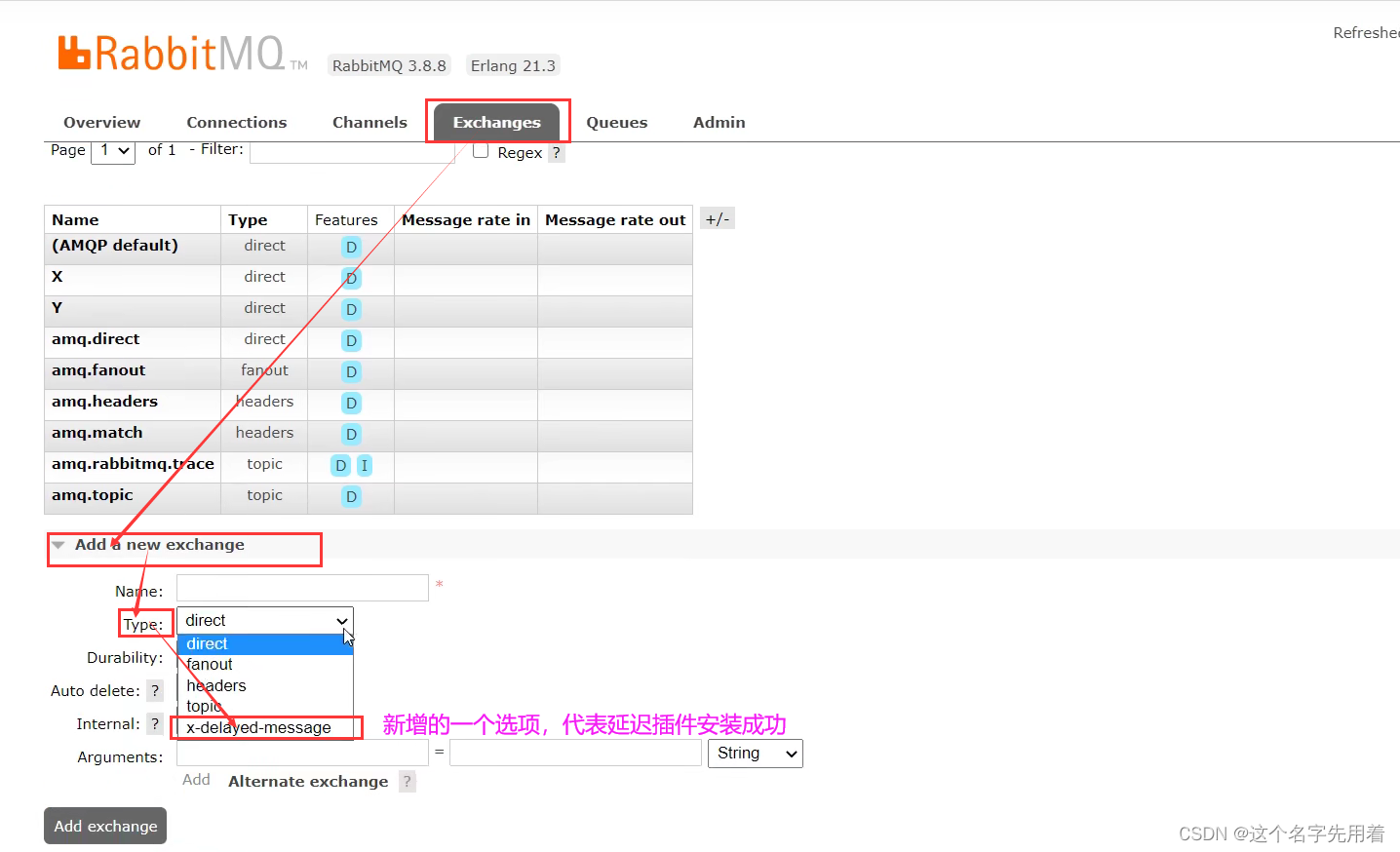Click the D badge in the amq.topic row
The image size is (1400, 852).
tap(351, 496)
